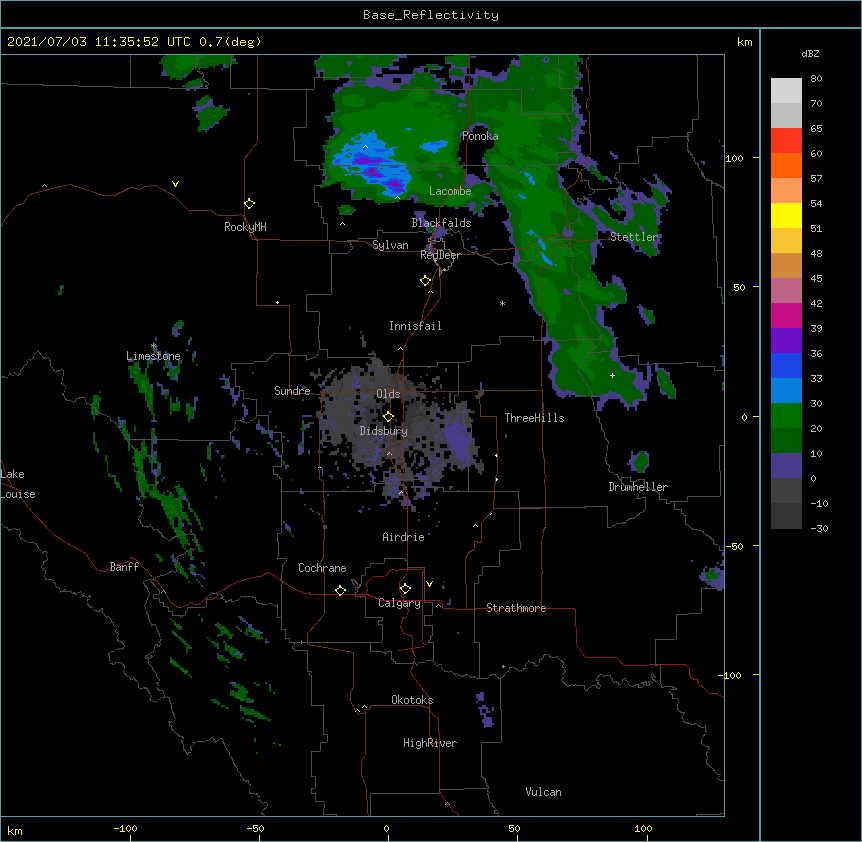Click the white asterisk marker east of Innisfail
The height and width of the screenshot is (842, 862).
coord(502,304)
